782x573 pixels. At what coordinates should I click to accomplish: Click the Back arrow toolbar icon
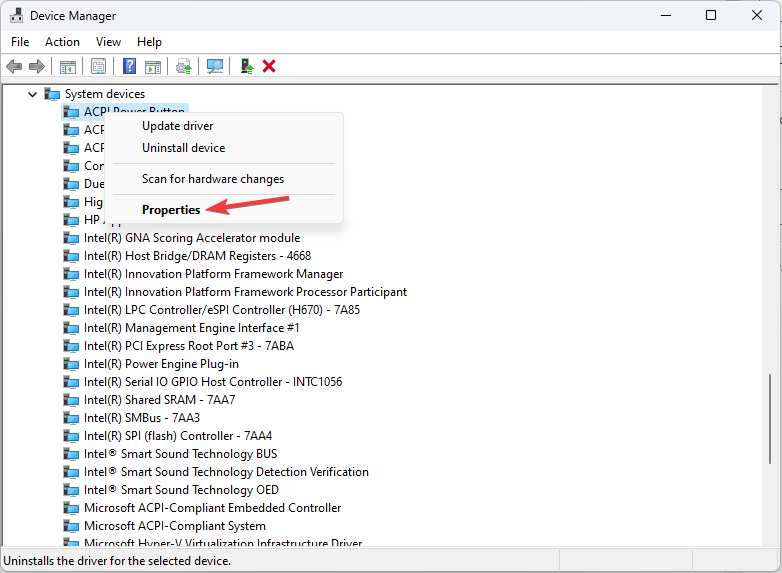click(14, 66)
